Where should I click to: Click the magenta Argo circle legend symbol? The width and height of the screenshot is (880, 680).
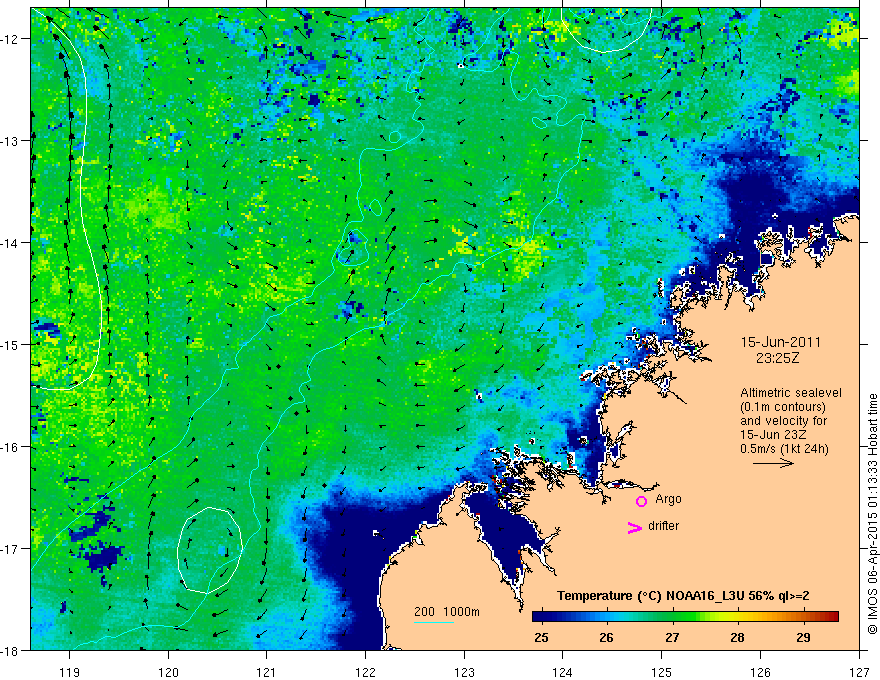(x=641, y=501)
